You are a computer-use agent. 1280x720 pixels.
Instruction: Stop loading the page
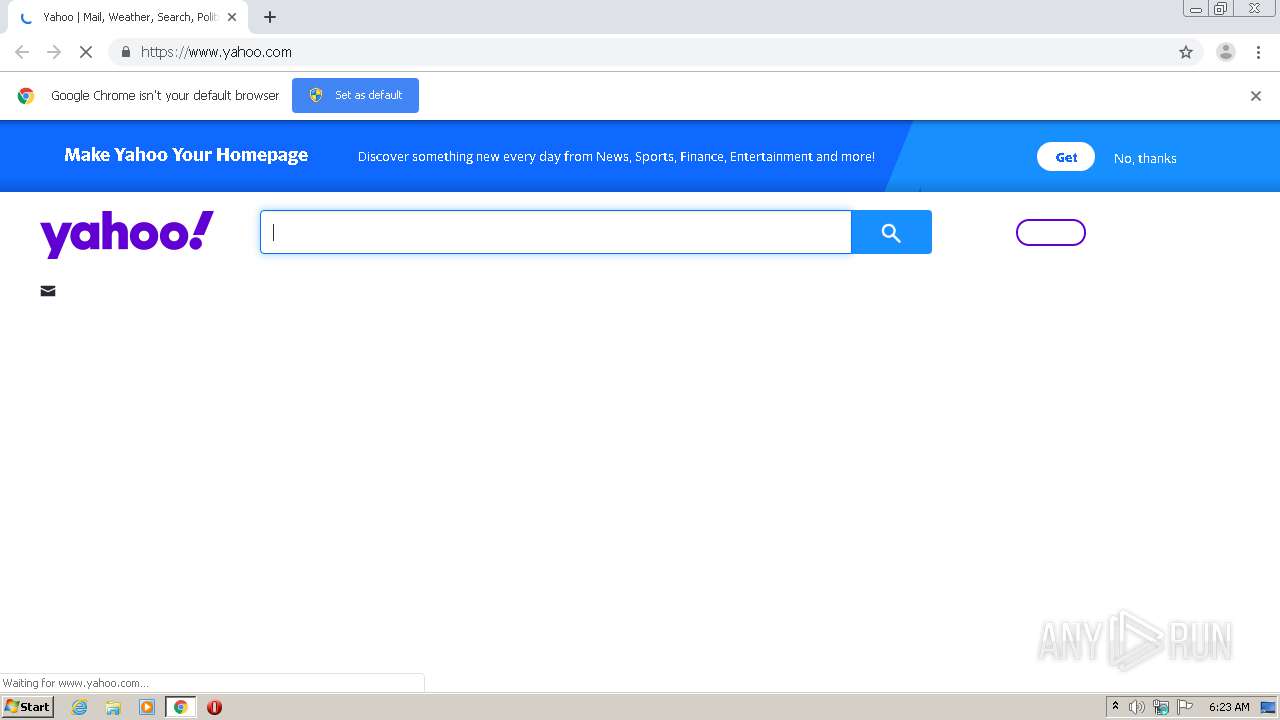pyautogui.click(x=86, y=52)
